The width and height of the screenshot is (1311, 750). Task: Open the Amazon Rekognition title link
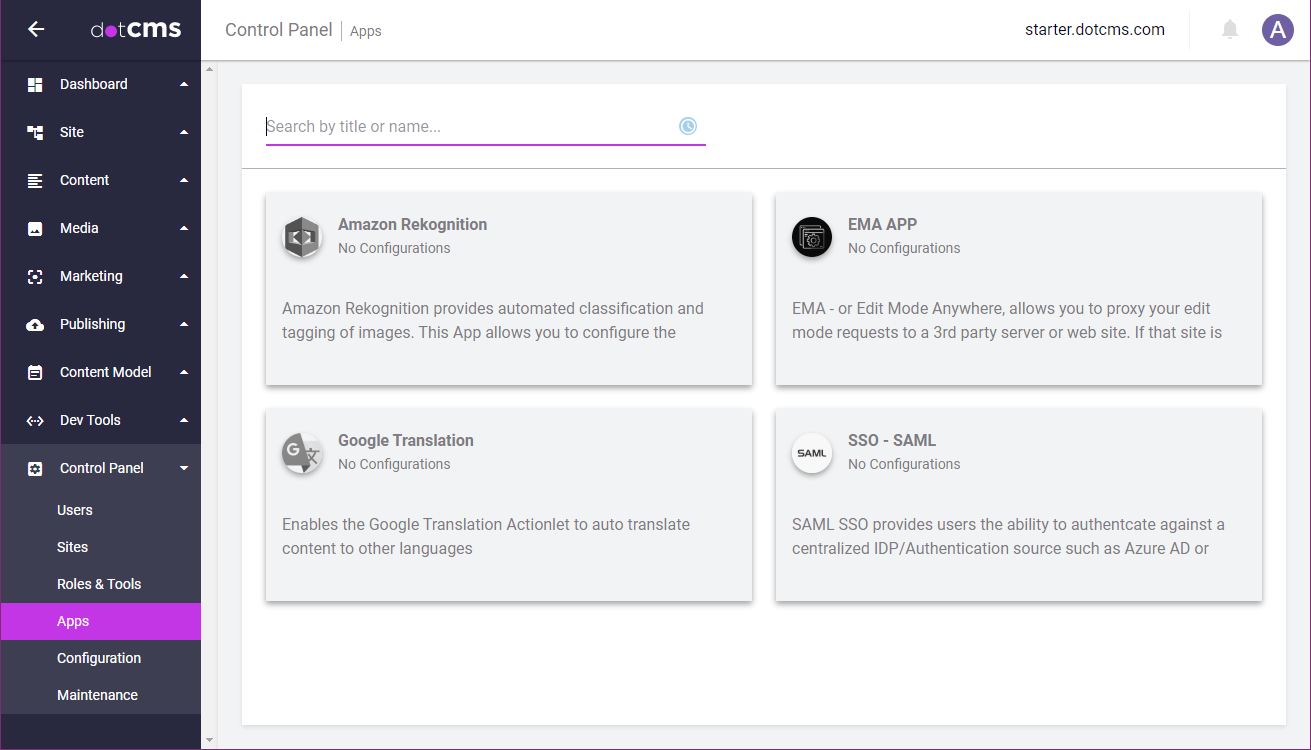point(412,225)
